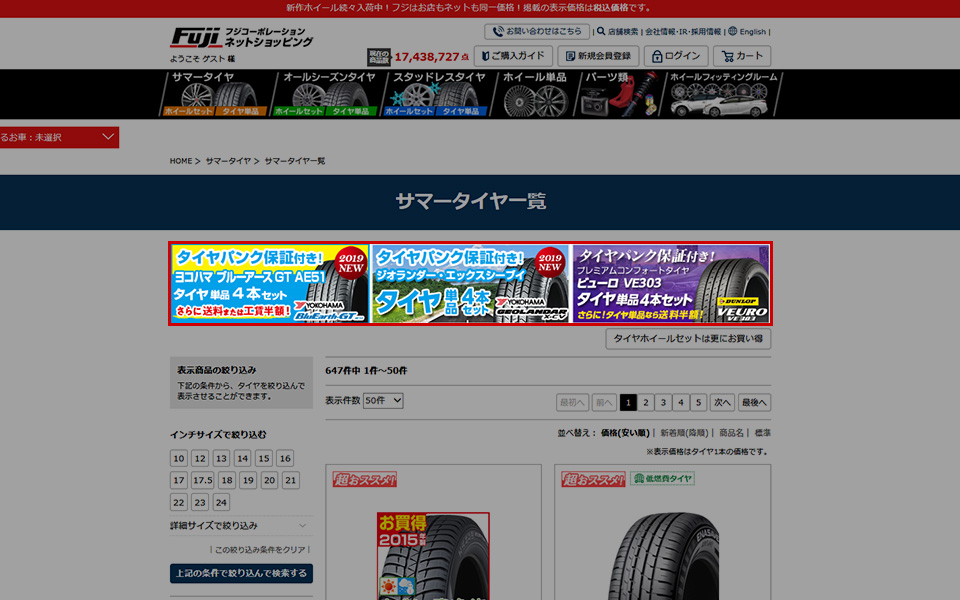Viewport: 960px width, 600px height.
Task: Select ホイールセット under スタッドレスタイヤ
Action: coord(408,111)
